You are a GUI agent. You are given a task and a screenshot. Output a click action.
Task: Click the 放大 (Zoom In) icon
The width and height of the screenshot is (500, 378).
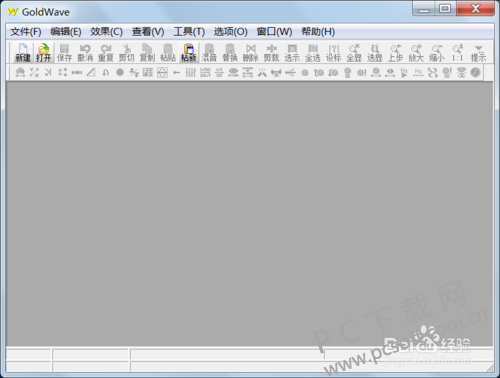pos(416,53)
